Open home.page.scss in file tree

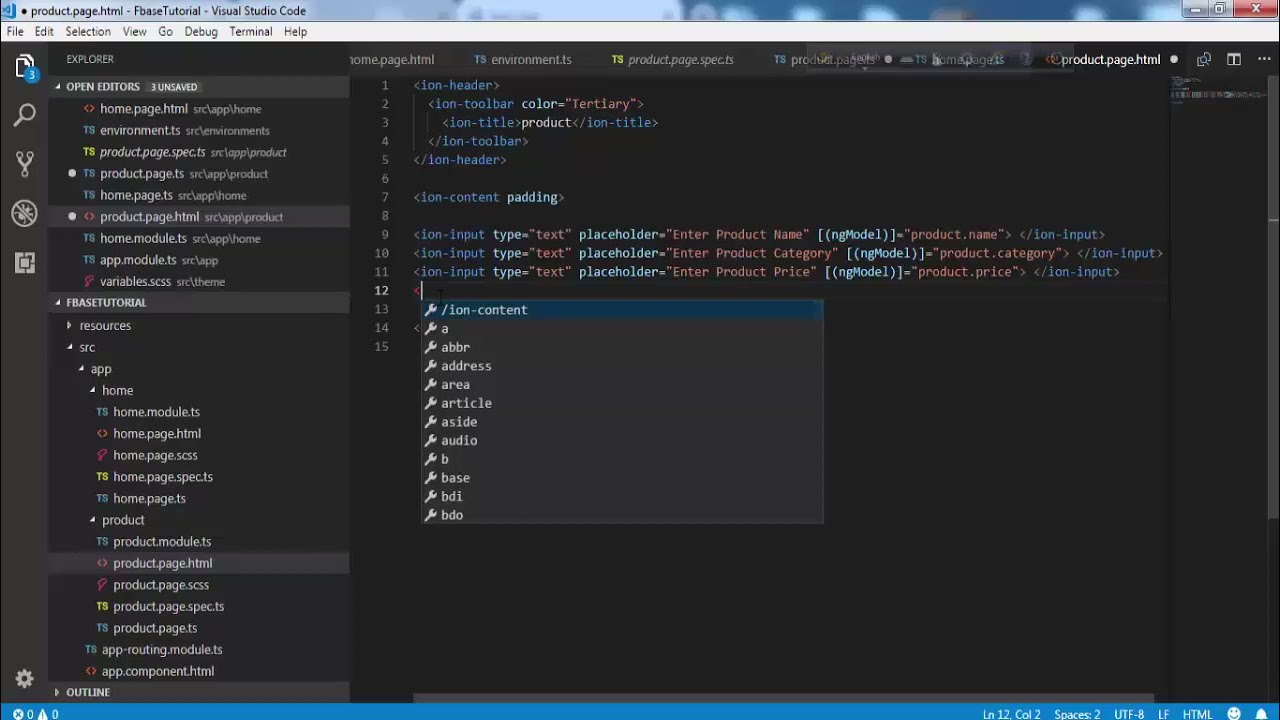(199, 456)
